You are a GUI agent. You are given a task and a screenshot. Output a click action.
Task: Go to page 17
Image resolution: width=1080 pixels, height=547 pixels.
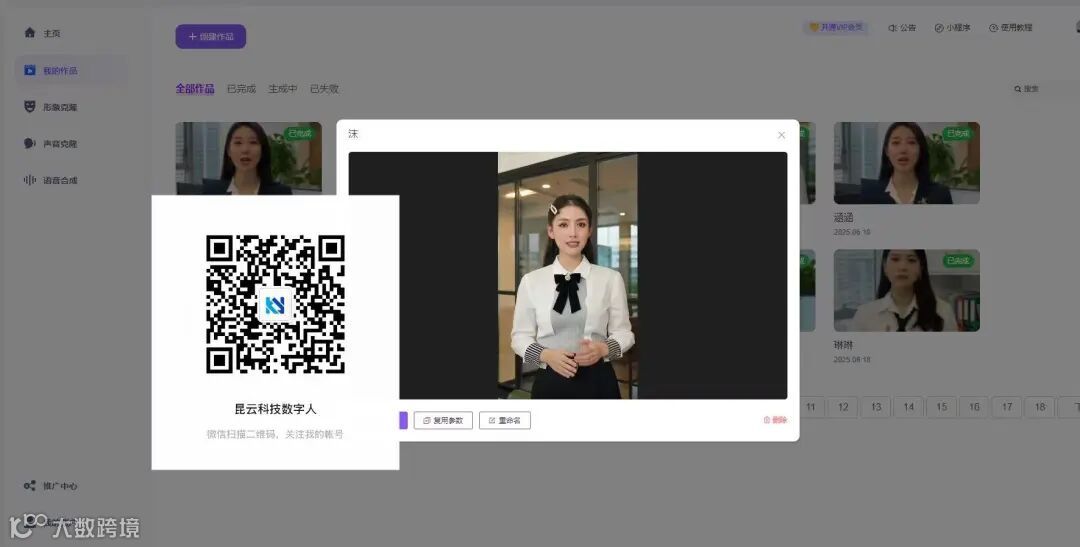[1007, 407]
